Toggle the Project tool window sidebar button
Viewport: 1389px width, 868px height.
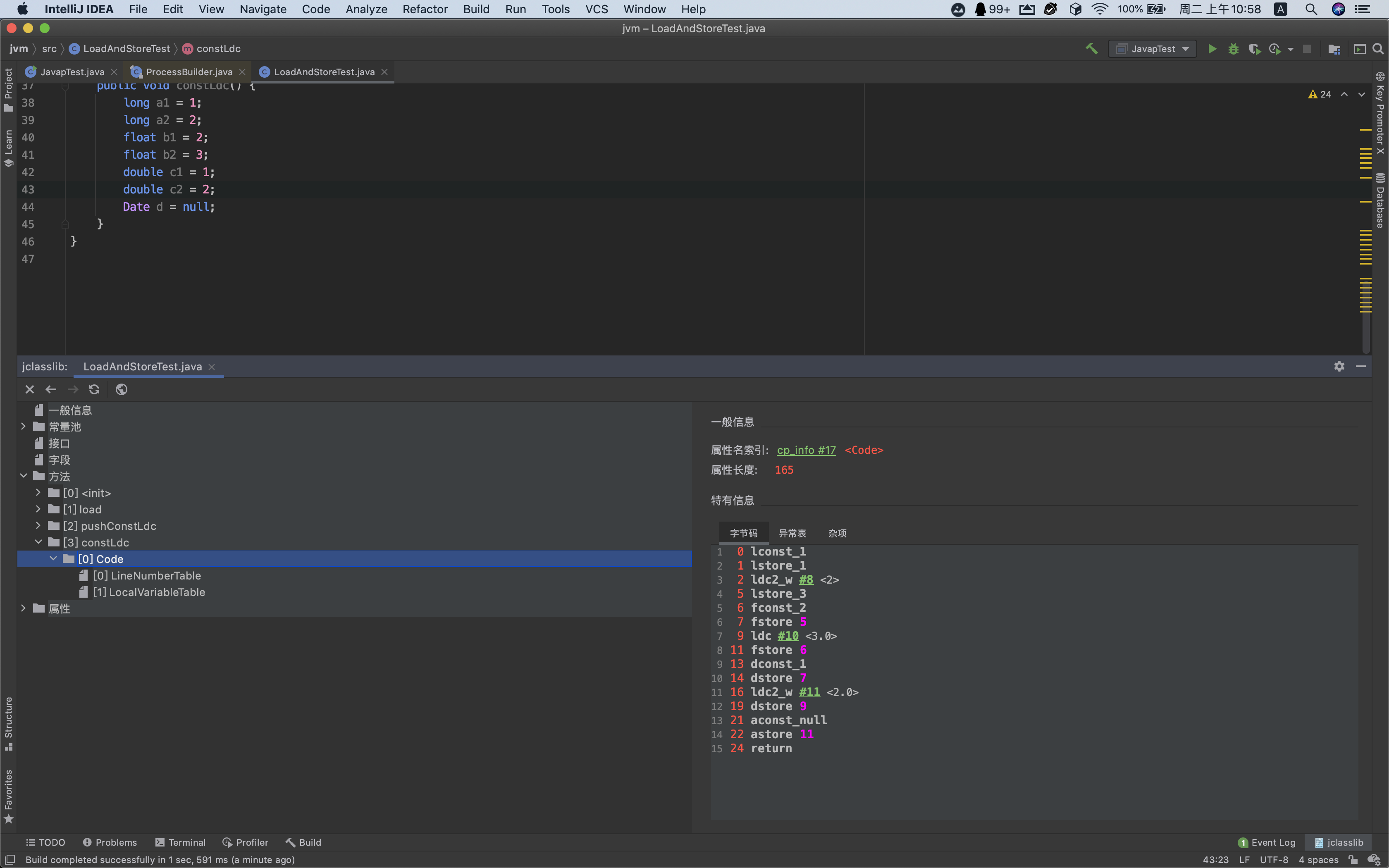pyautogui.click(x=9, y=89)
